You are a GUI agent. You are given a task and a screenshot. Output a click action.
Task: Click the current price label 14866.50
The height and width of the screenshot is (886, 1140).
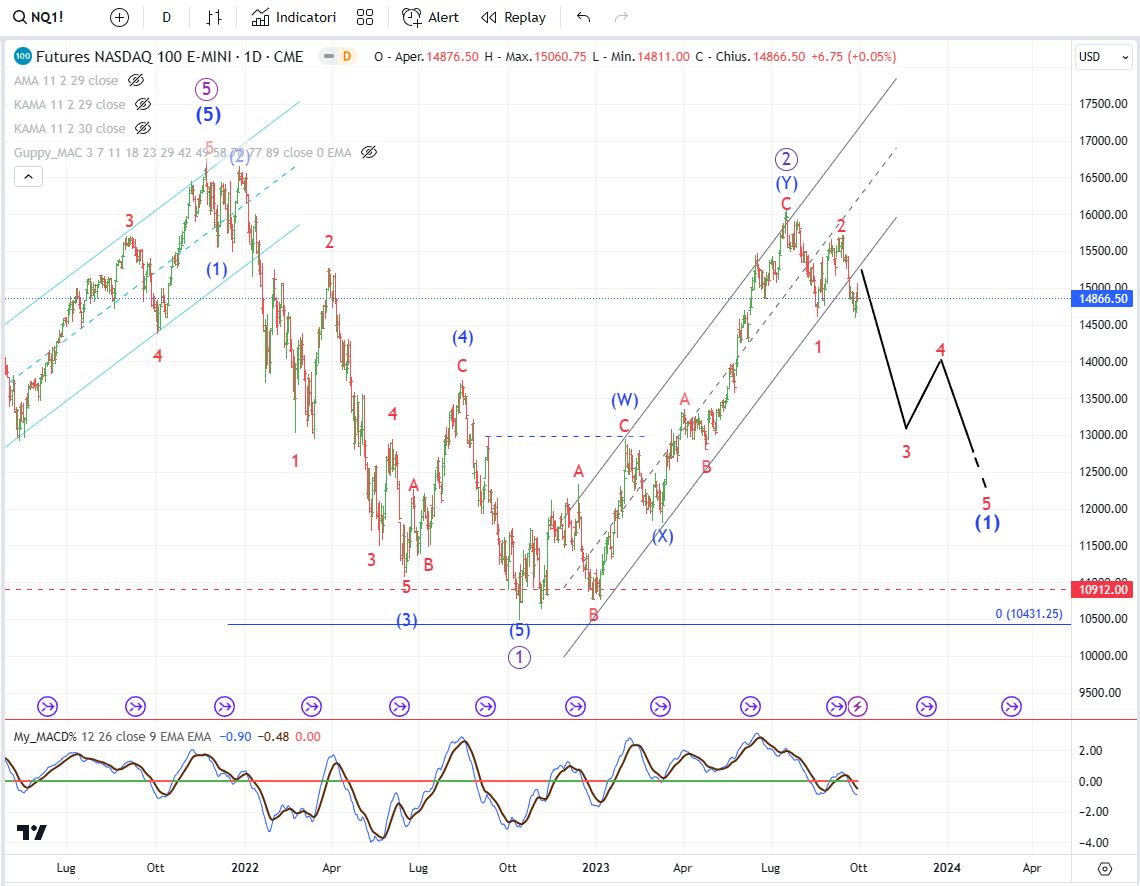1103,299
